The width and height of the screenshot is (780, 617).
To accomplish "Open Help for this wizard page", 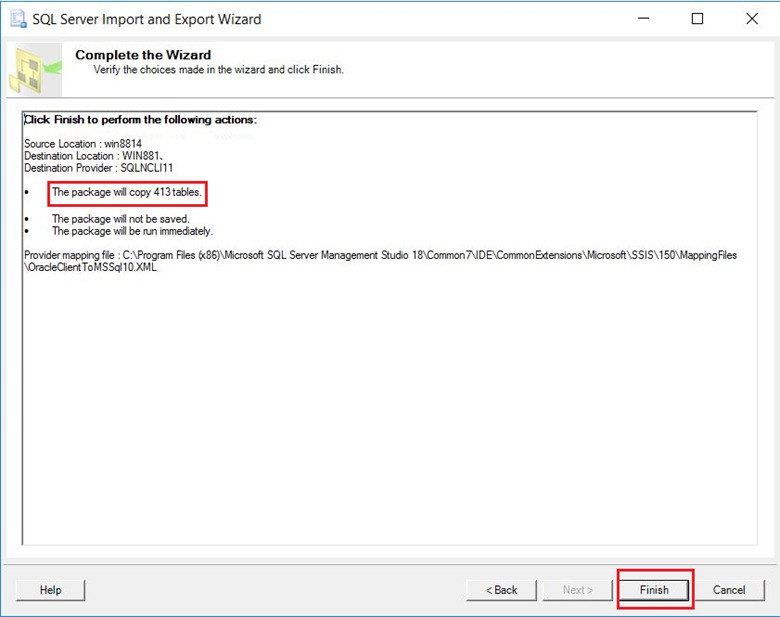I will coord(50,590).
